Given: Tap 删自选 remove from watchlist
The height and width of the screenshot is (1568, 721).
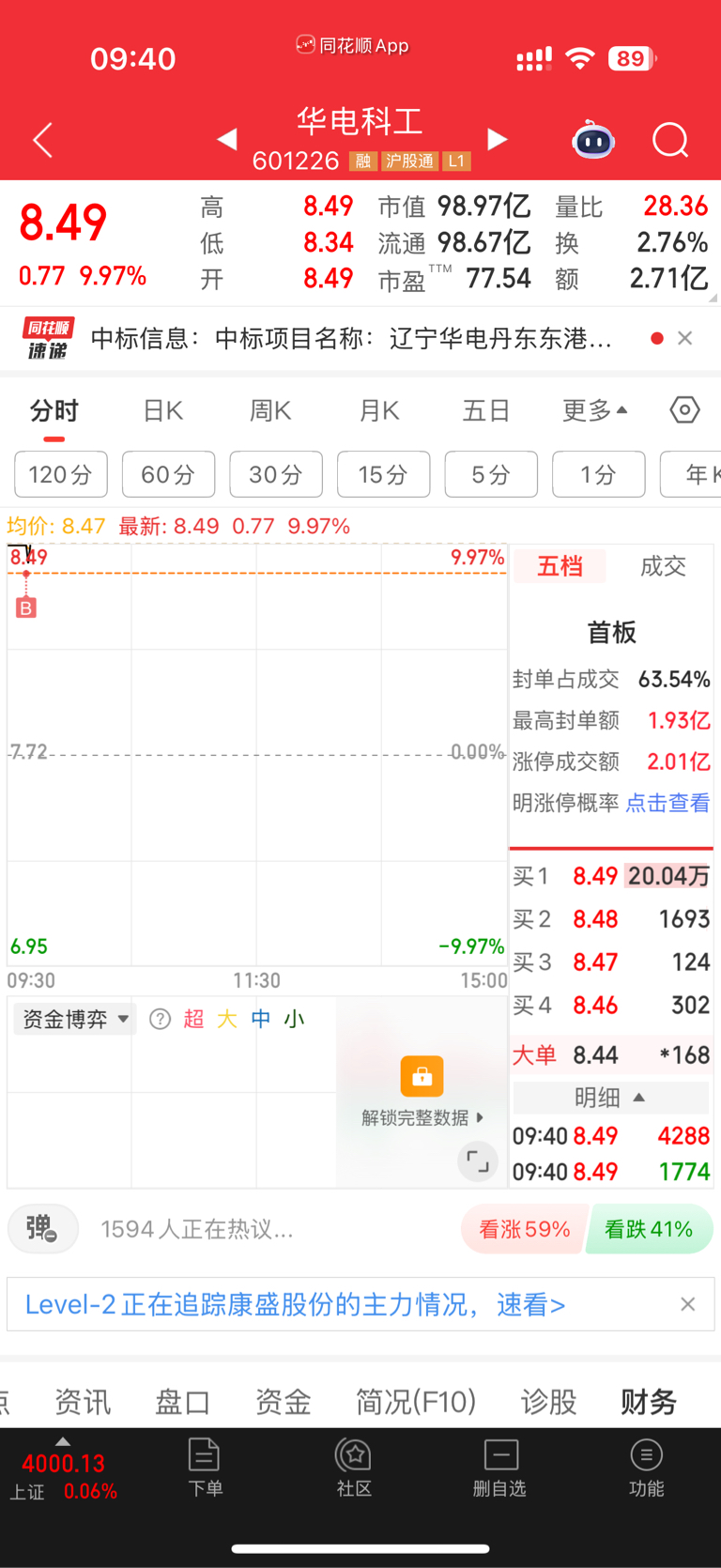Looking at the screenshot, I should pyautogui.click(x=500, y=1468).
